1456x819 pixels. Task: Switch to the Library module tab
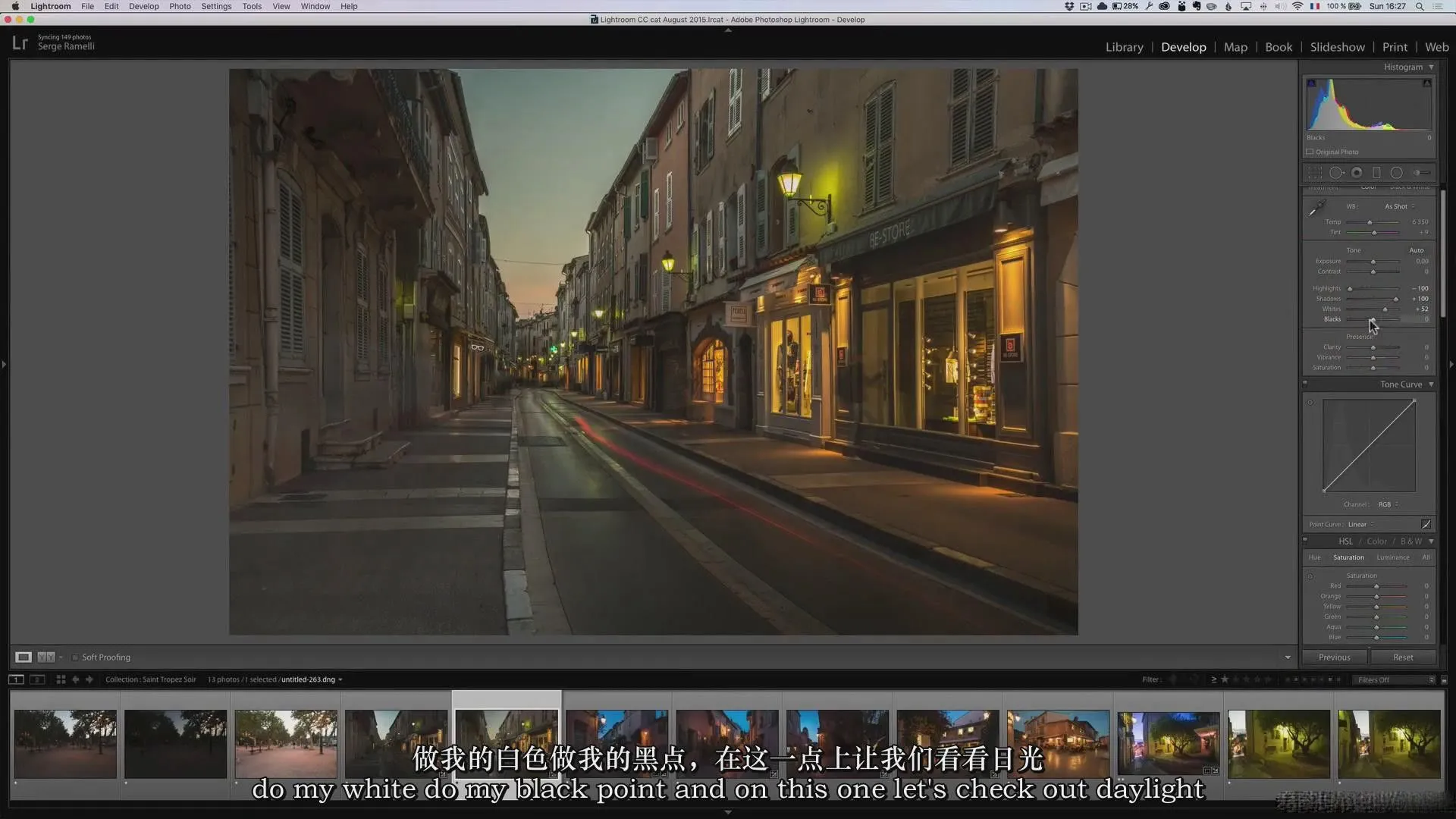(1123, 47)
